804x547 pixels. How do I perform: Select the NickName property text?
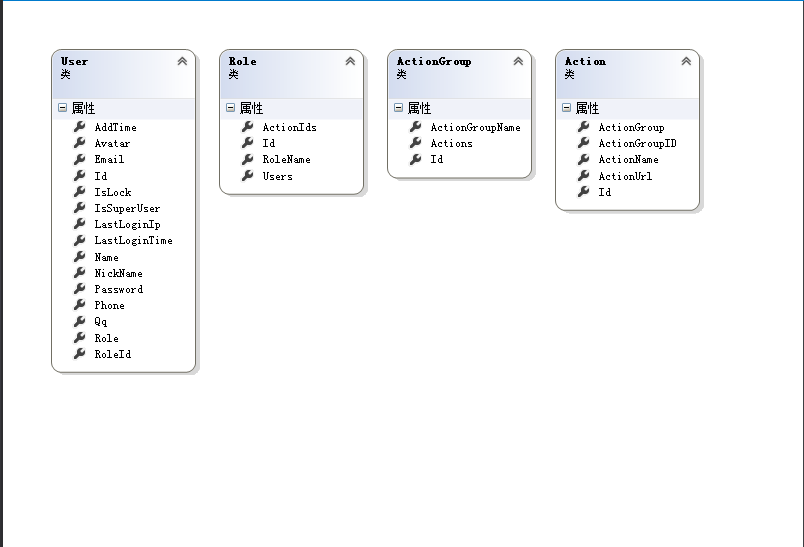pyautogui.click(x=118, y=273)
